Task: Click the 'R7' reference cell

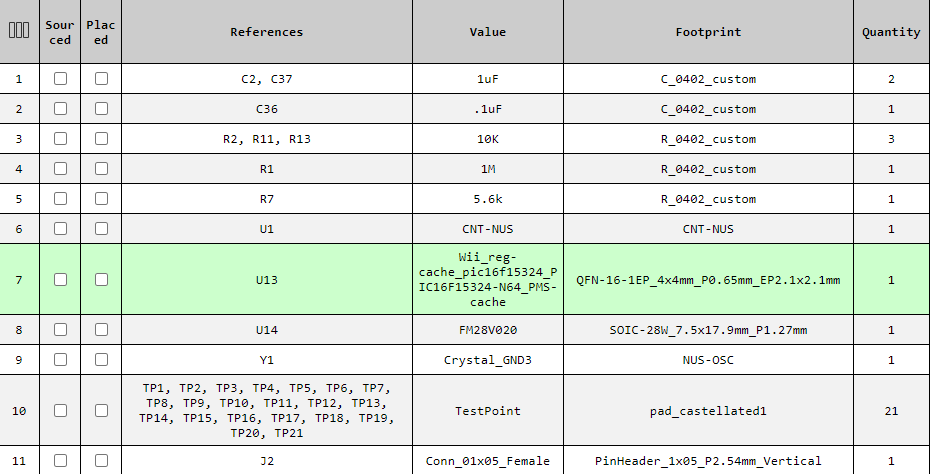Action: [267, 199]
